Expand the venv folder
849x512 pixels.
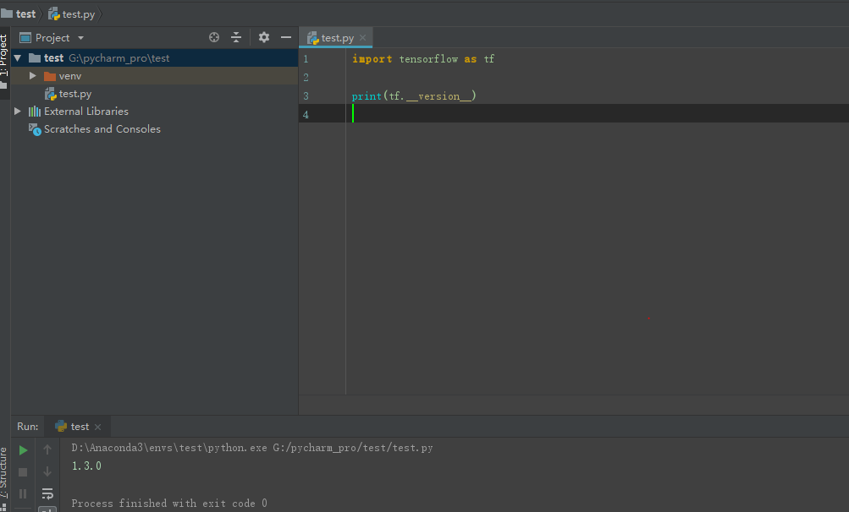(x=32, y=76)
